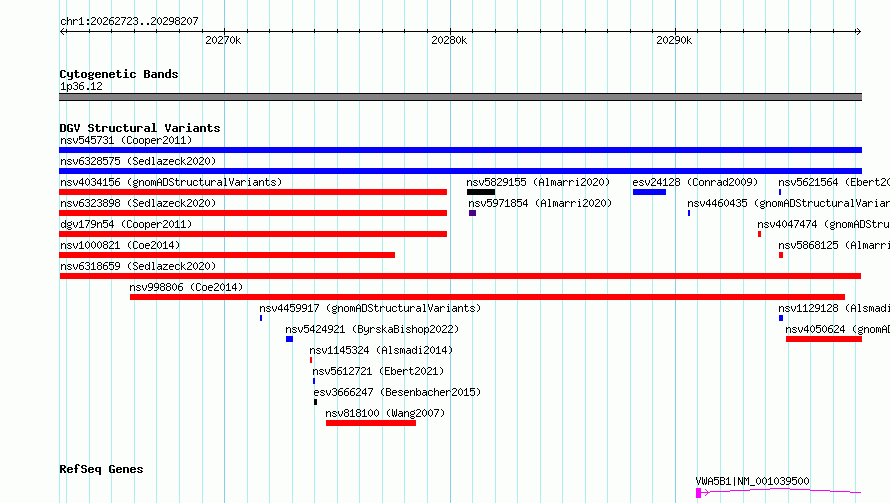Click the nsv5868125 (Almarri) variant label
This screenshot has height=503, width=890.
(x=834, y=245)
